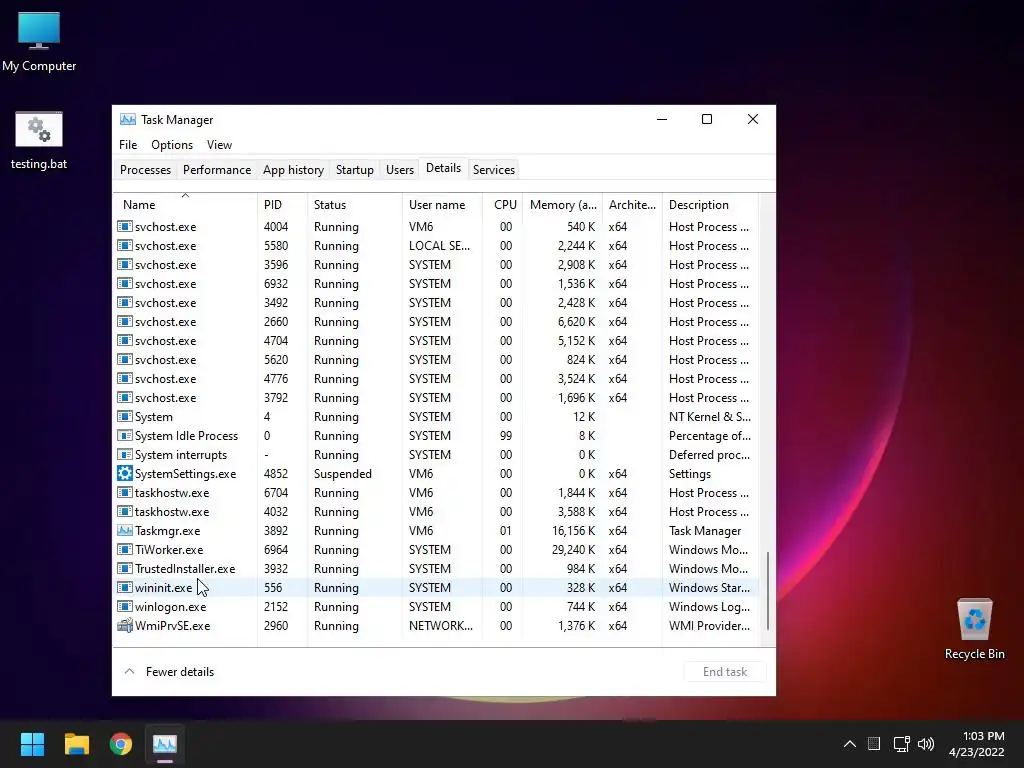Select PID 6932 cell
This screenshot has width=1024, height=768.
276,283
